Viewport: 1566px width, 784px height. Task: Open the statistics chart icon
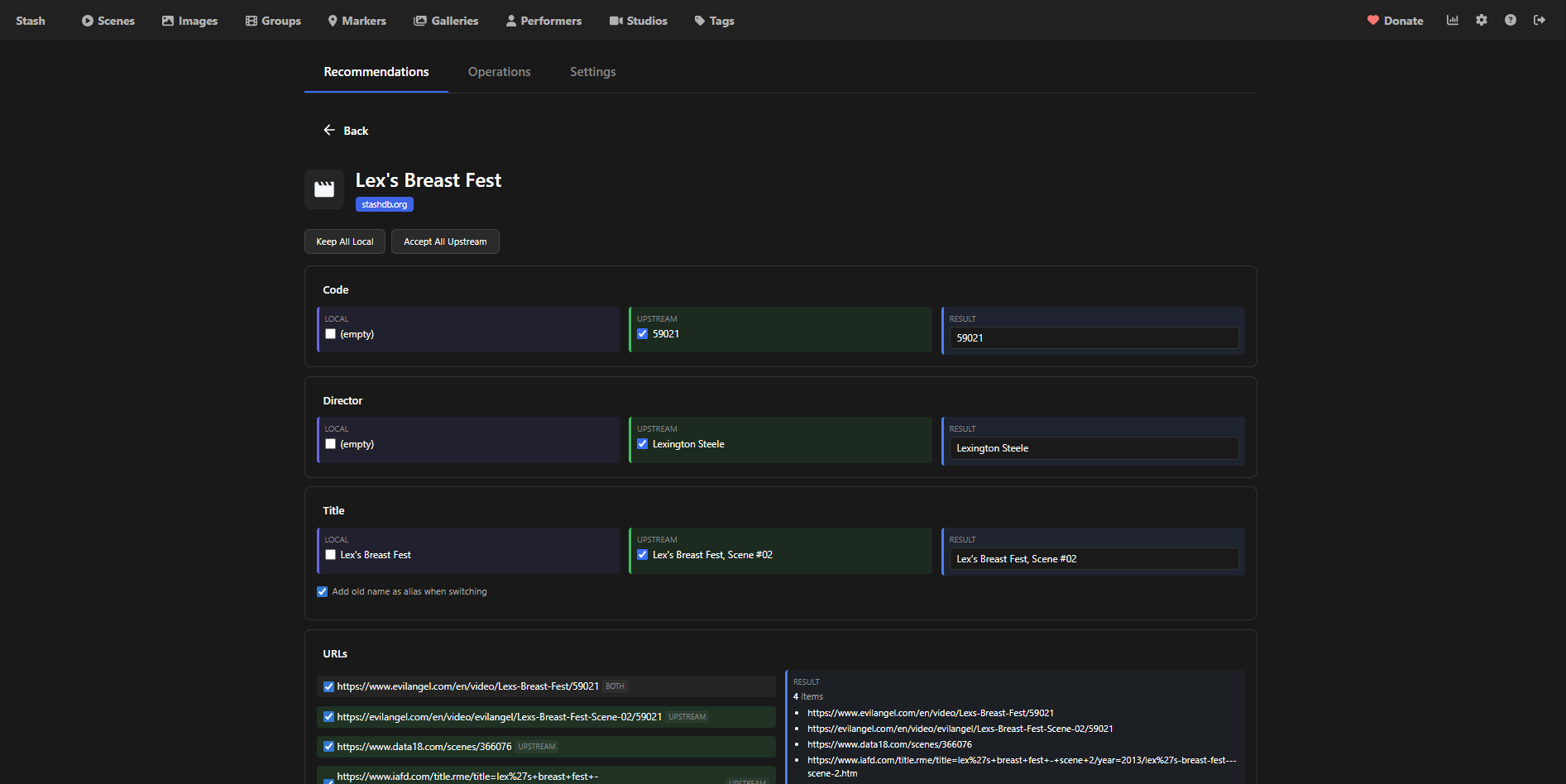(1452, 20)
